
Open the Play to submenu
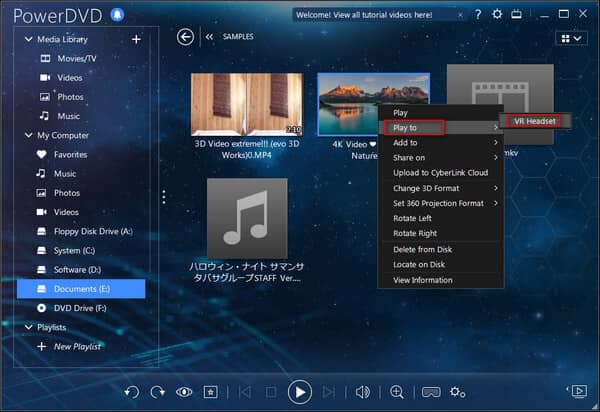440,127
